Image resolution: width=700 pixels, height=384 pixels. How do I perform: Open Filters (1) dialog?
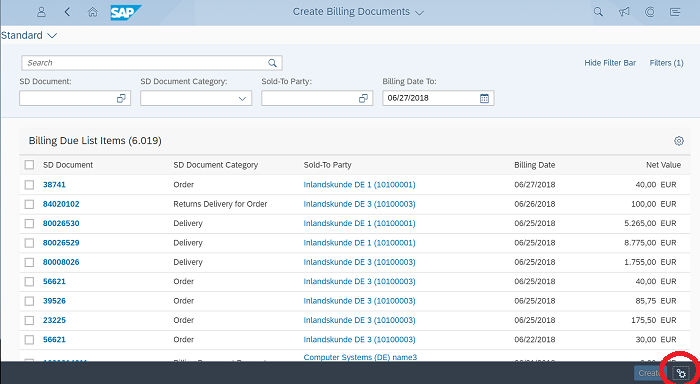pyautogui.click(x=666, y=63)
